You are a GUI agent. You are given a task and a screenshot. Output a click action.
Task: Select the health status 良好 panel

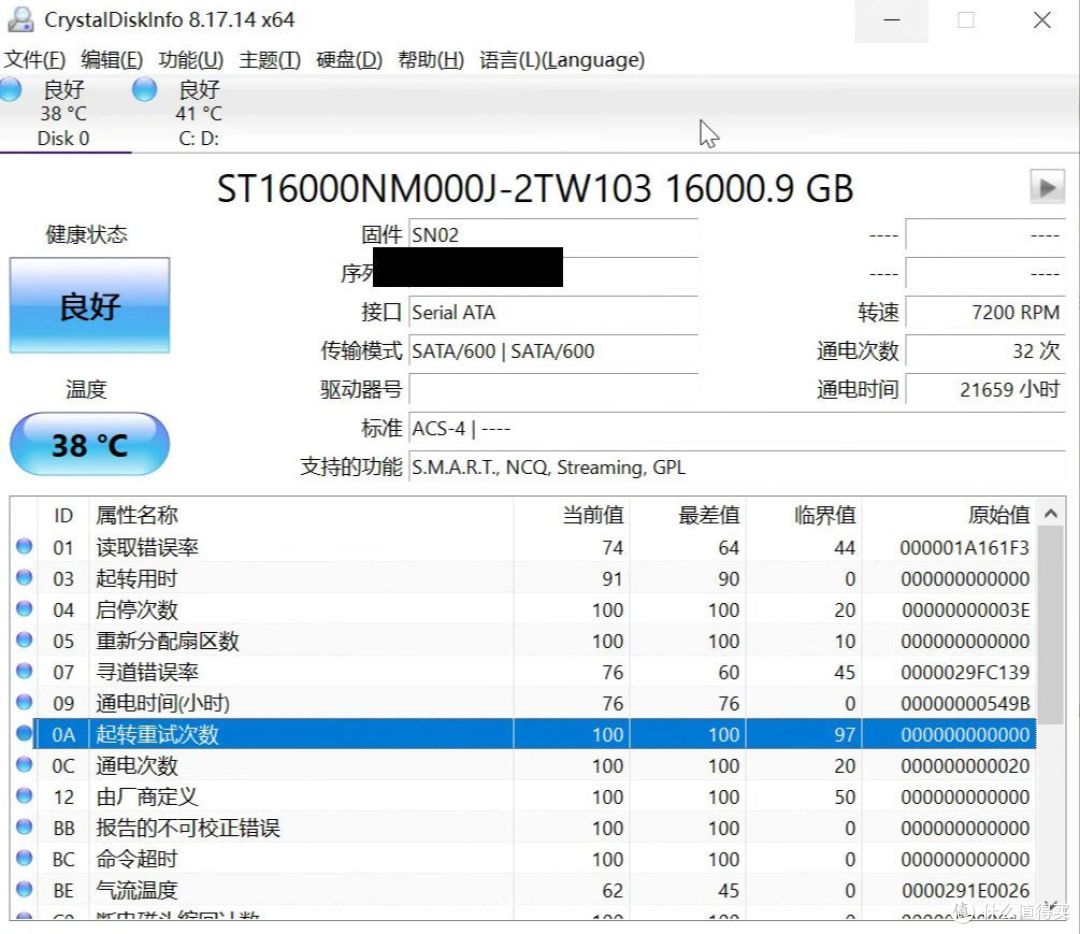89,306
